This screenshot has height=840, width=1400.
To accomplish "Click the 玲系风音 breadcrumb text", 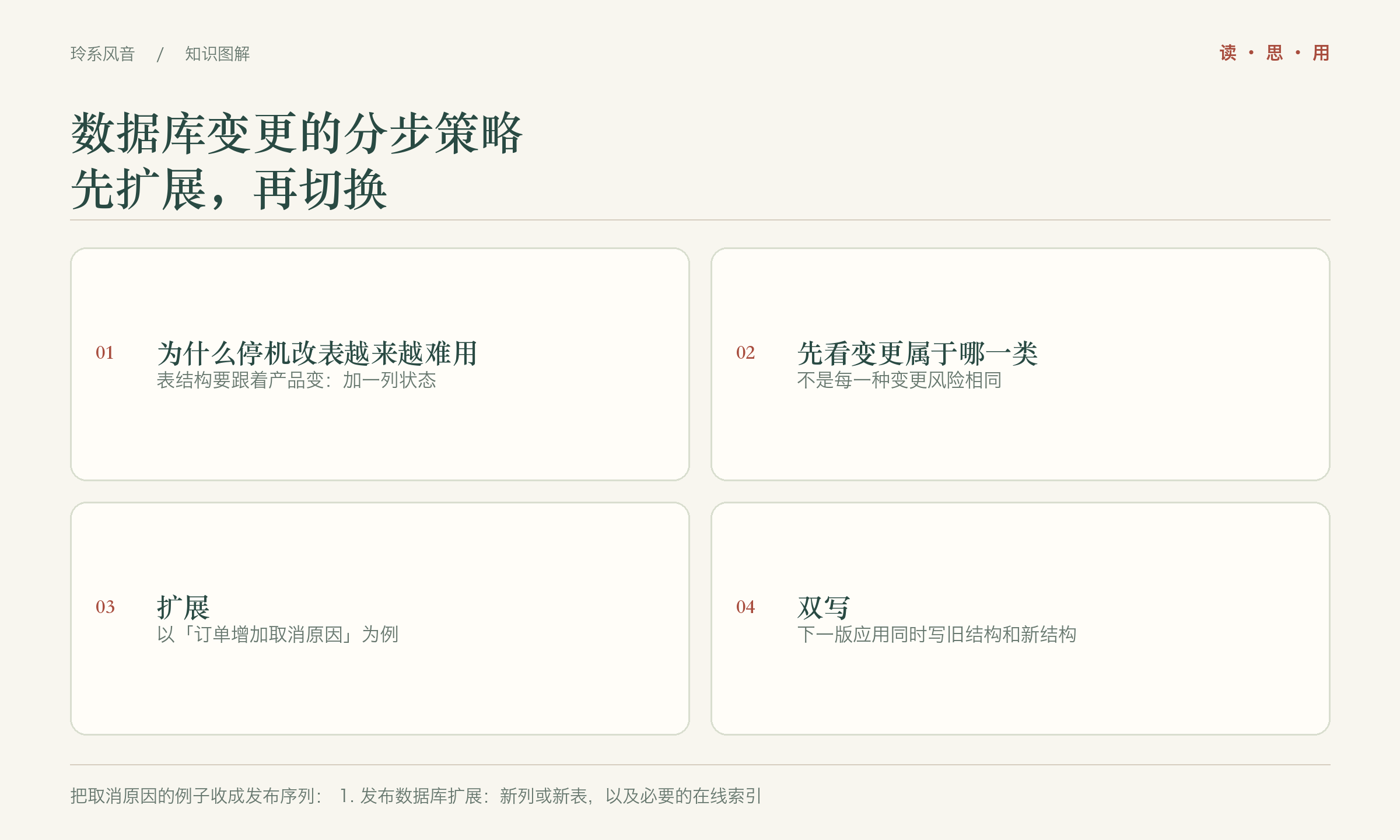I will [x=103, y=54].
